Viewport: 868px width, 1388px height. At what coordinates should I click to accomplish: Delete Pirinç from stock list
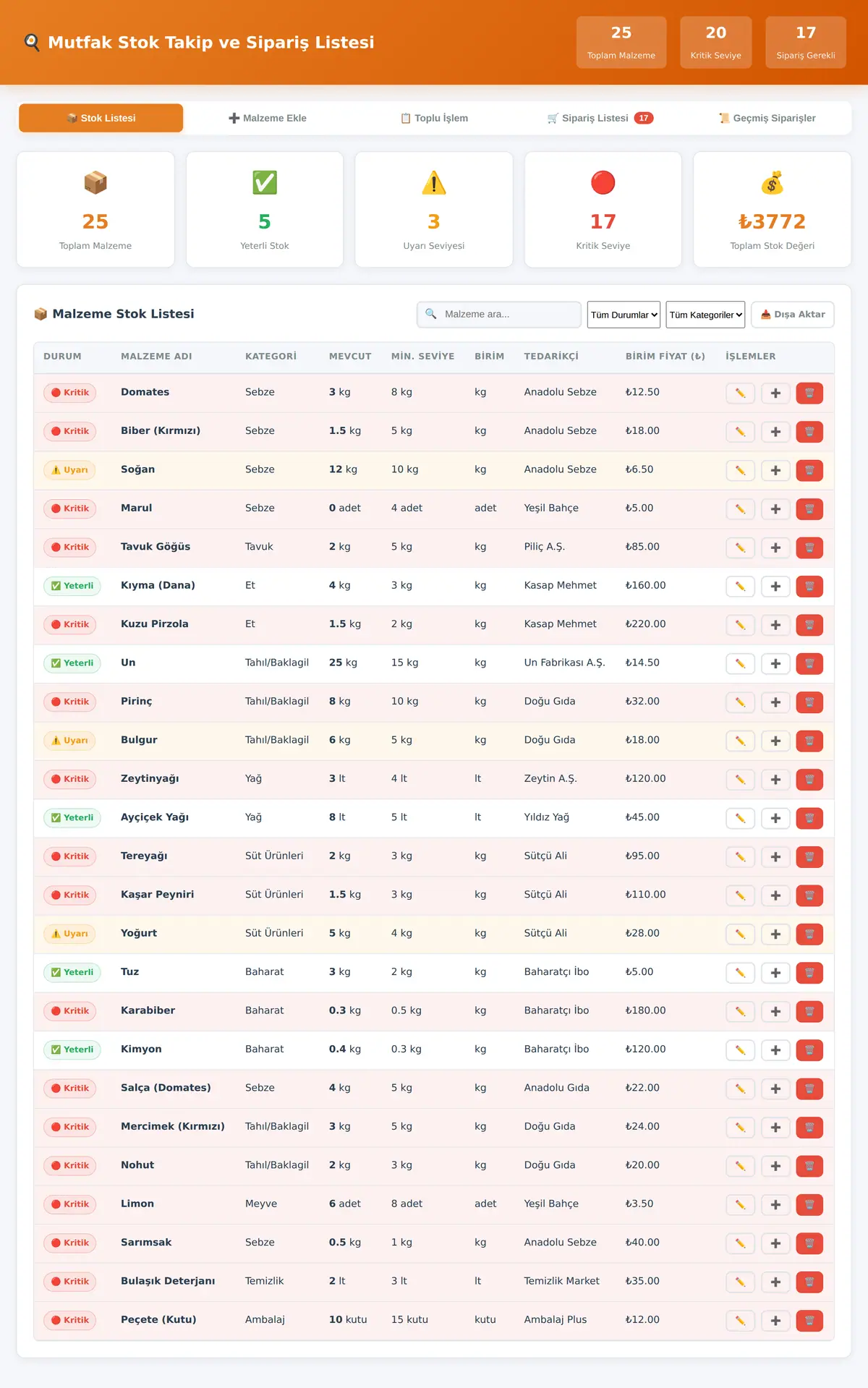tap(809, 702)
